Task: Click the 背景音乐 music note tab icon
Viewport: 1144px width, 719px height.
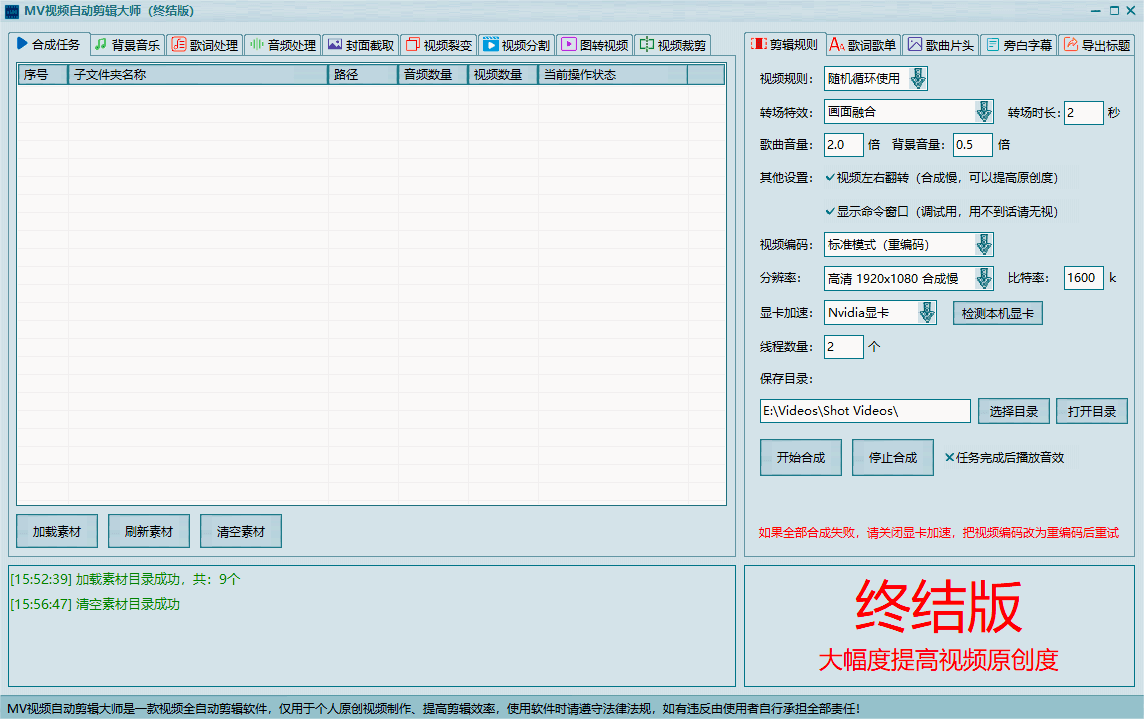Action: click(x=101, y=45)
